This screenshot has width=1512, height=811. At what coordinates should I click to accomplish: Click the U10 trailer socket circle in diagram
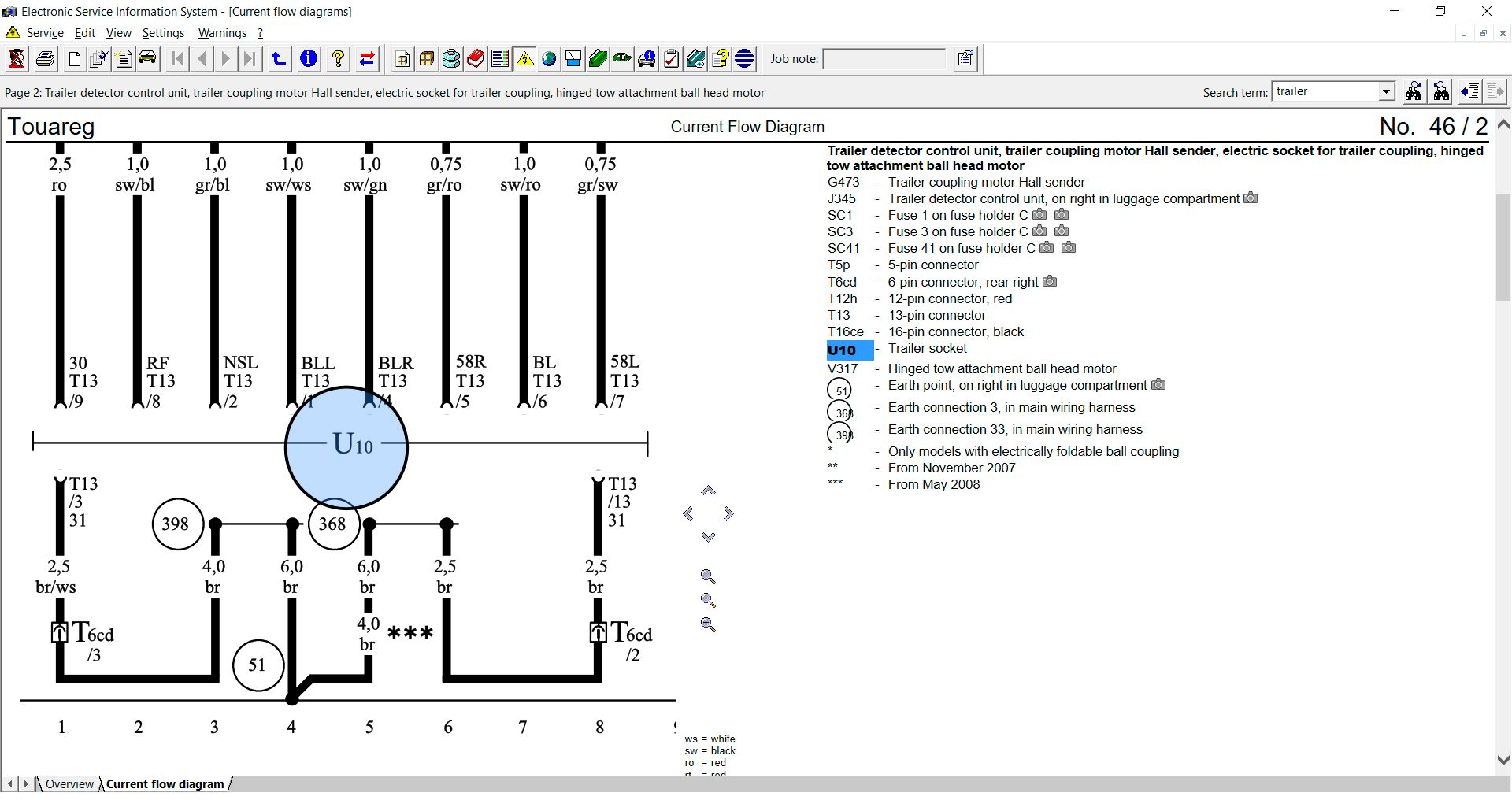(x=346, y=446)
